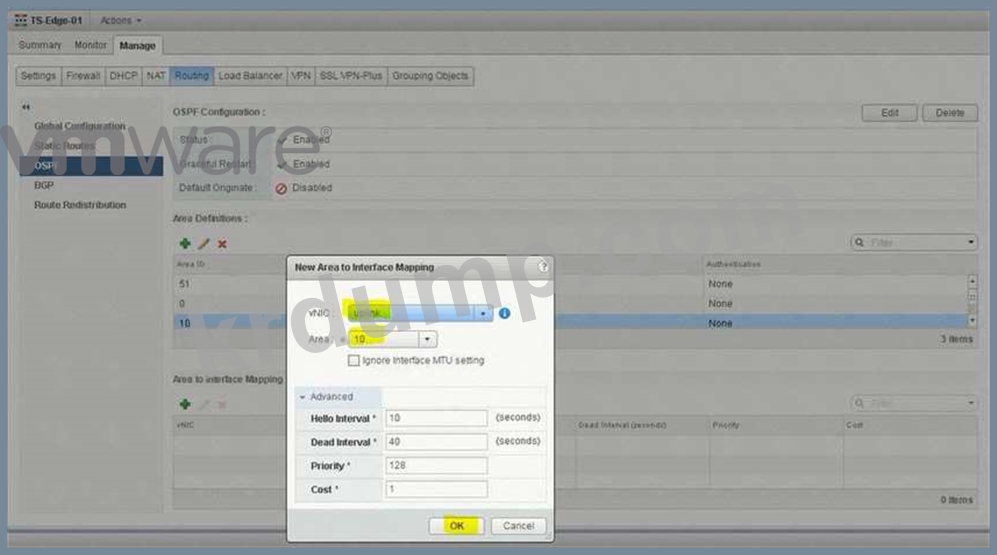Add a new area definition (green plus)
Image resolution: width=997 pixels, height=555 pixels.
[185, 243]
